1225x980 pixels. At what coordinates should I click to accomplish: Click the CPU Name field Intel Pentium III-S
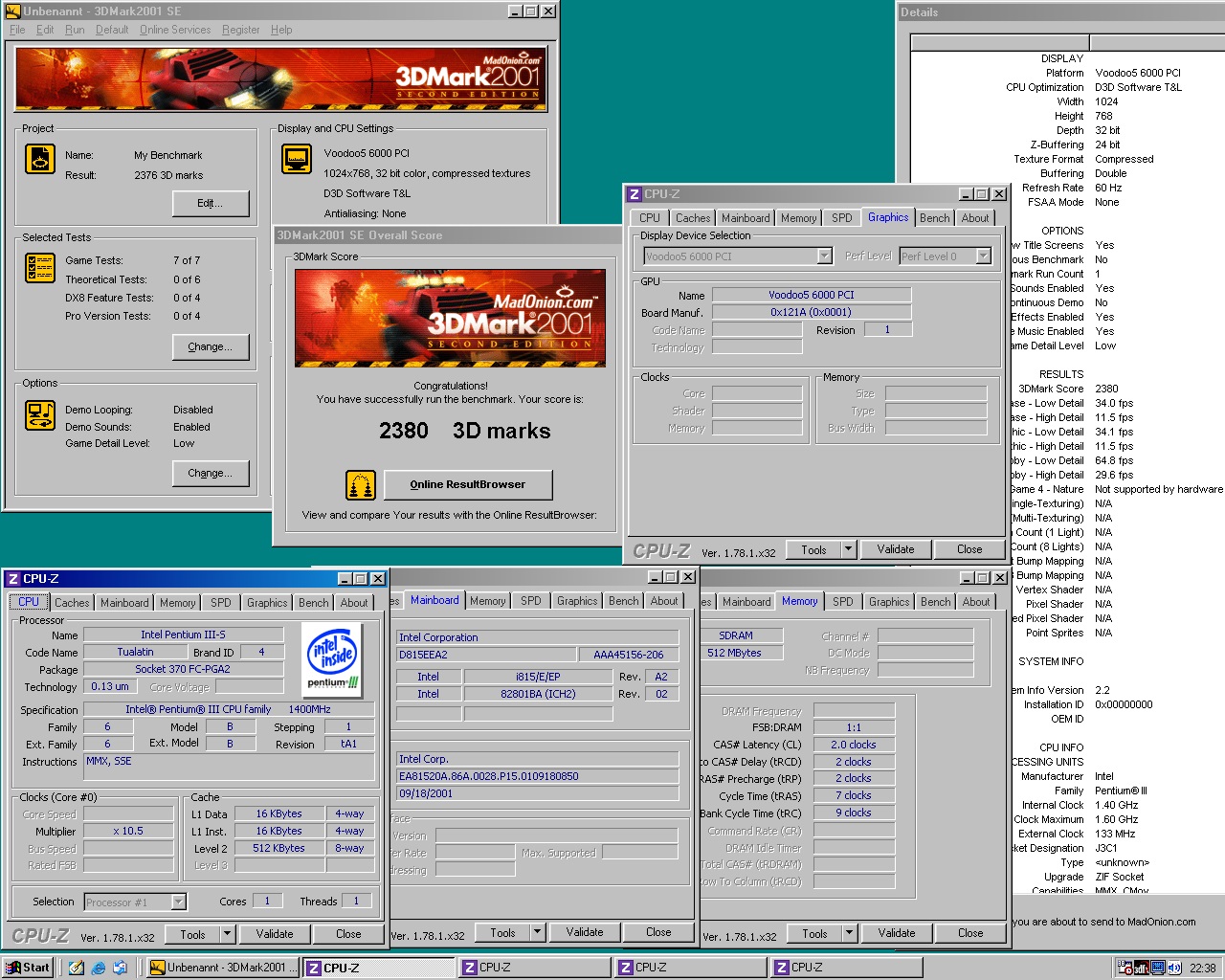pos(184,635)
